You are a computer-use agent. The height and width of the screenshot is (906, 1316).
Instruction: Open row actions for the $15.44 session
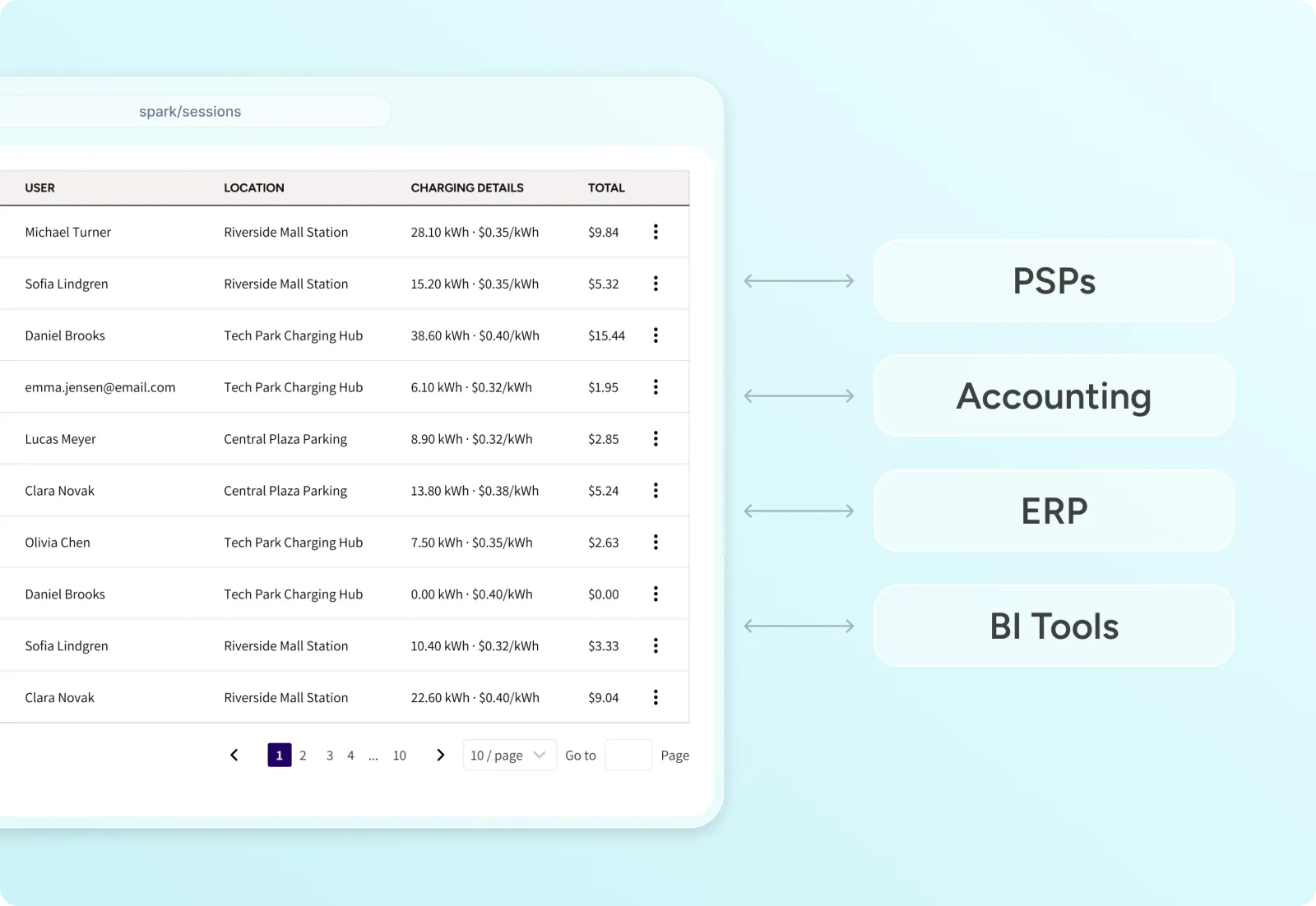click(656, 335)
